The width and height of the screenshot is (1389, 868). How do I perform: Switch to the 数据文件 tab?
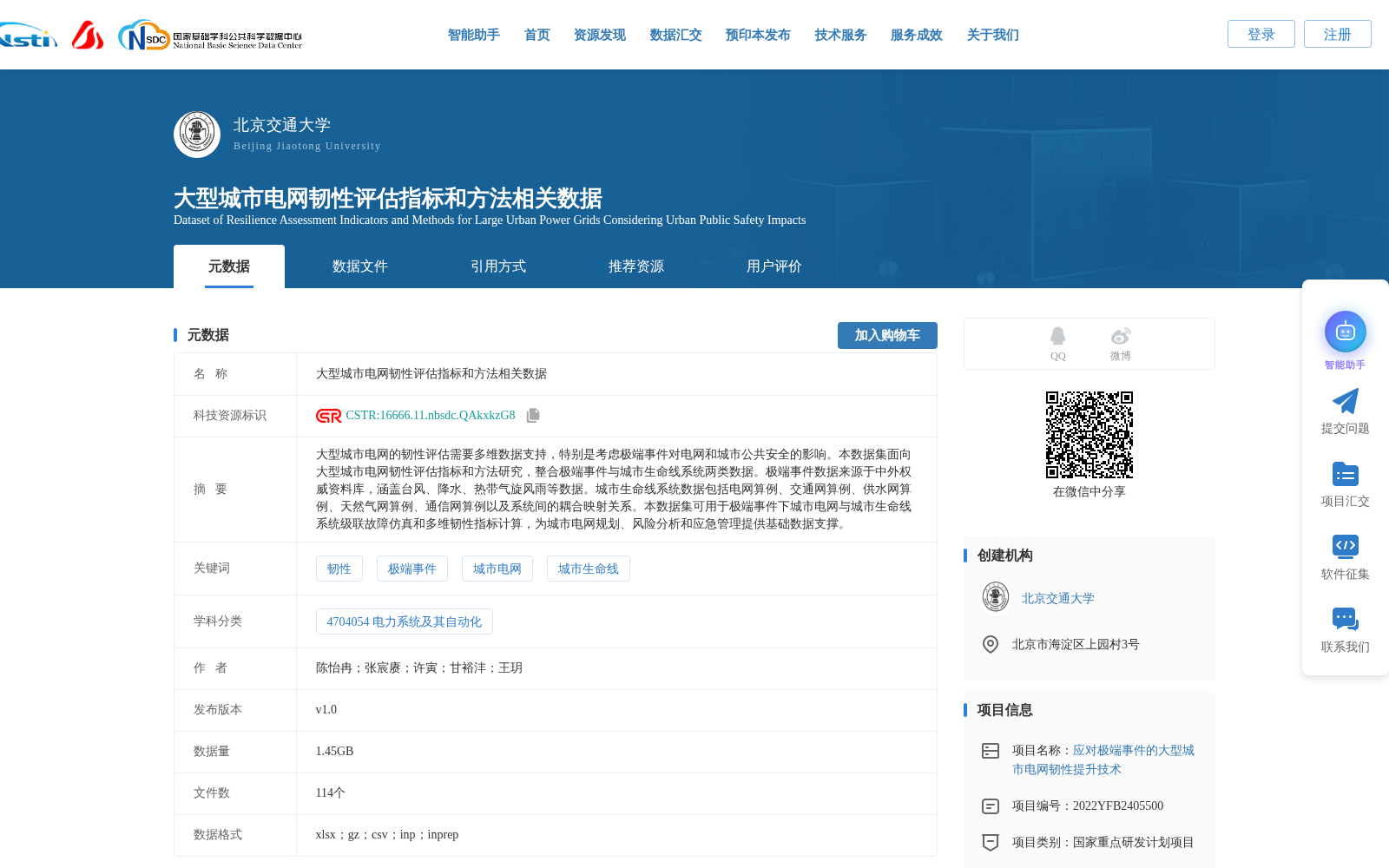click(x=360, y=266)
